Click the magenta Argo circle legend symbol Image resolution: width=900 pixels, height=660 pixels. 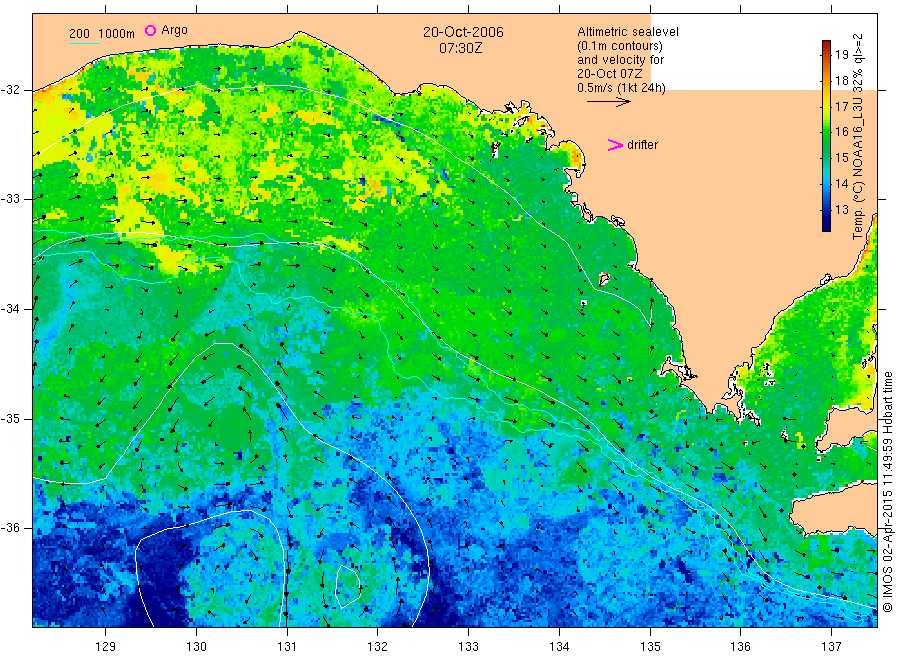coord(150,30)
